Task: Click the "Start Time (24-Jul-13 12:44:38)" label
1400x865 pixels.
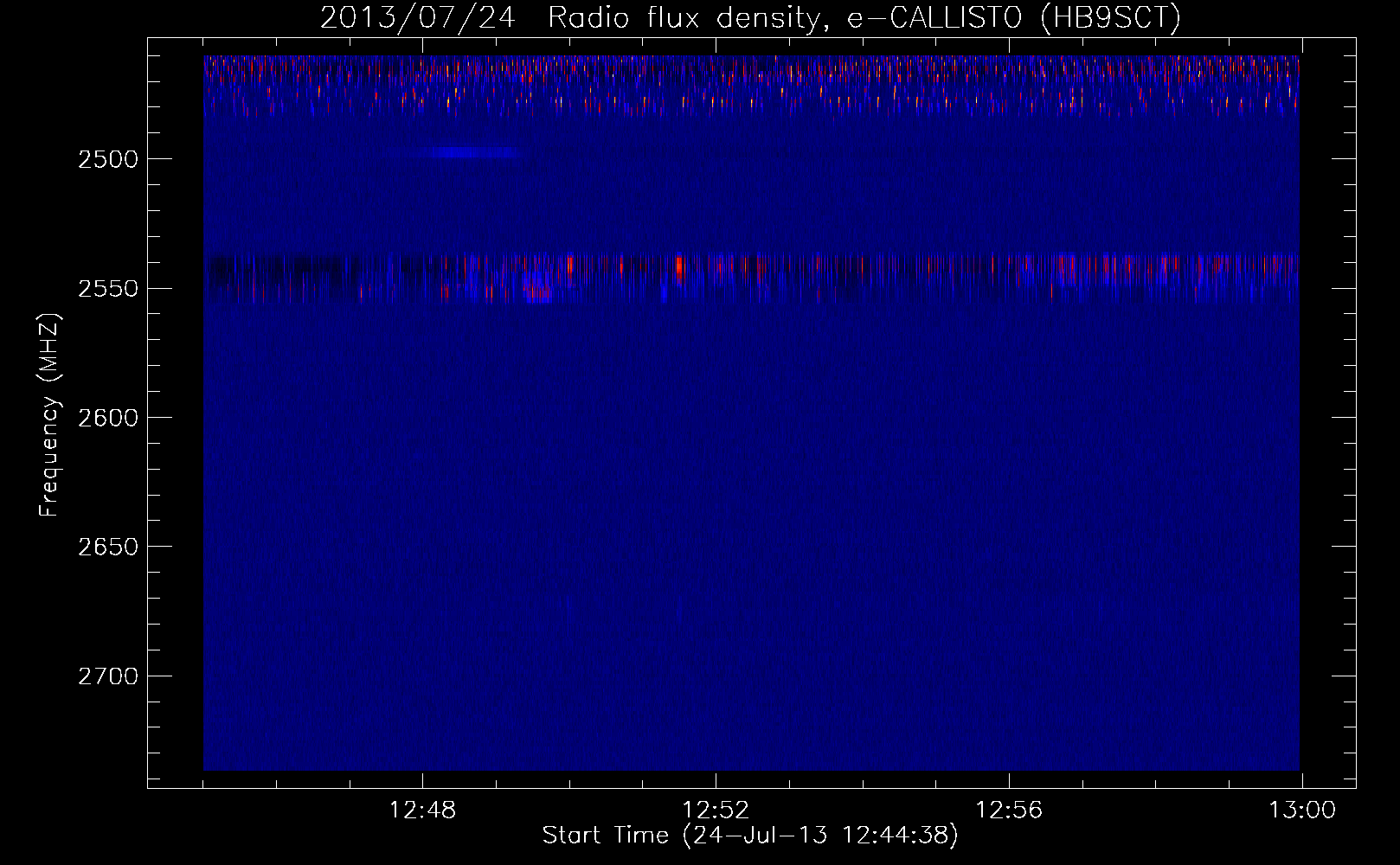Action: (750, 836)
